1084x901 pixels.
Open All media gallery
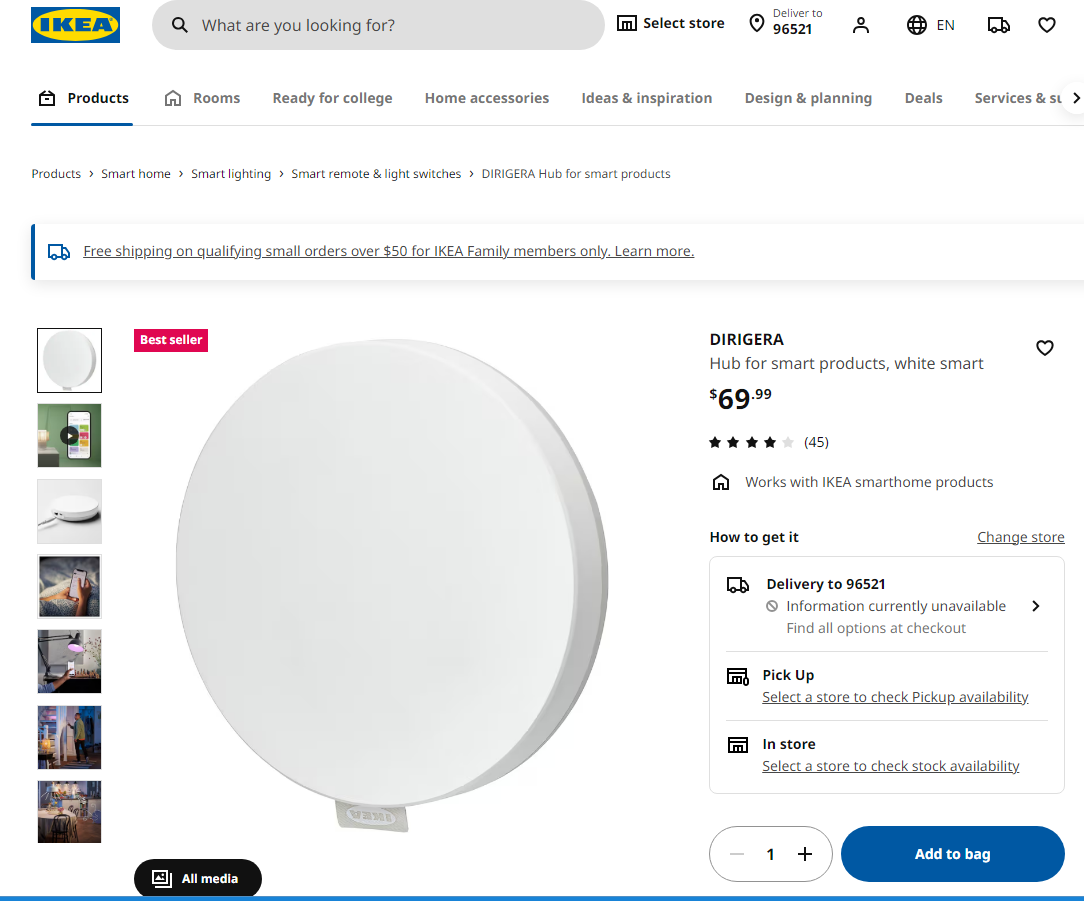click(x=197, y=878)
